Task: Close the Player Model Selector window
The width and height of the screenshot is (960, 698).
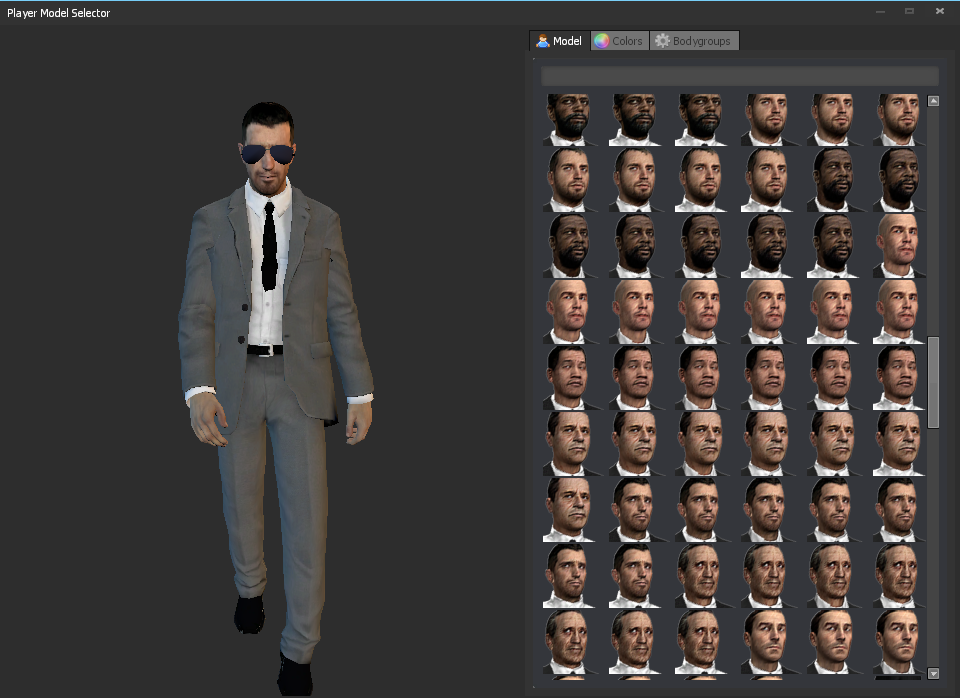Action: 940,11
